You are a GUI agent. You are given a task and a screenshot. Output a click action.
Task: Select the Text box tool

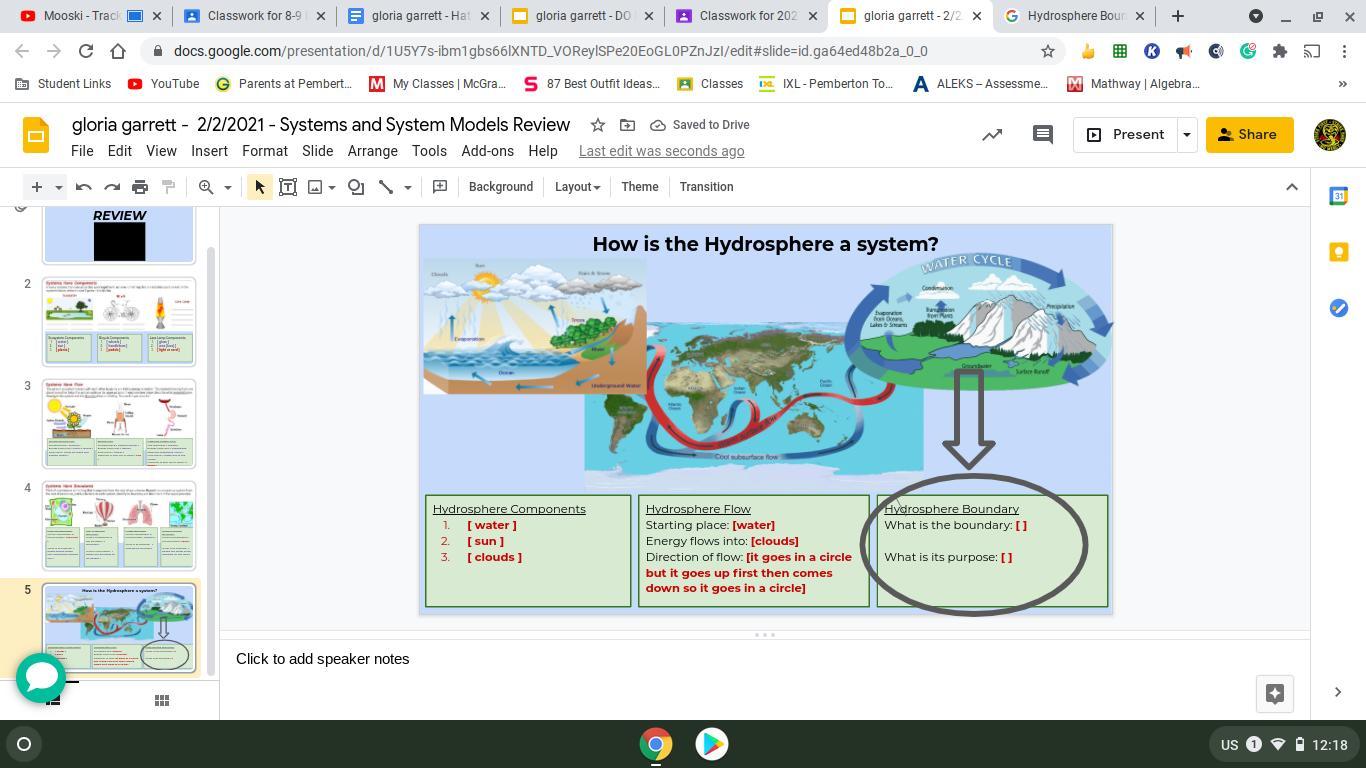click(288, 187)
